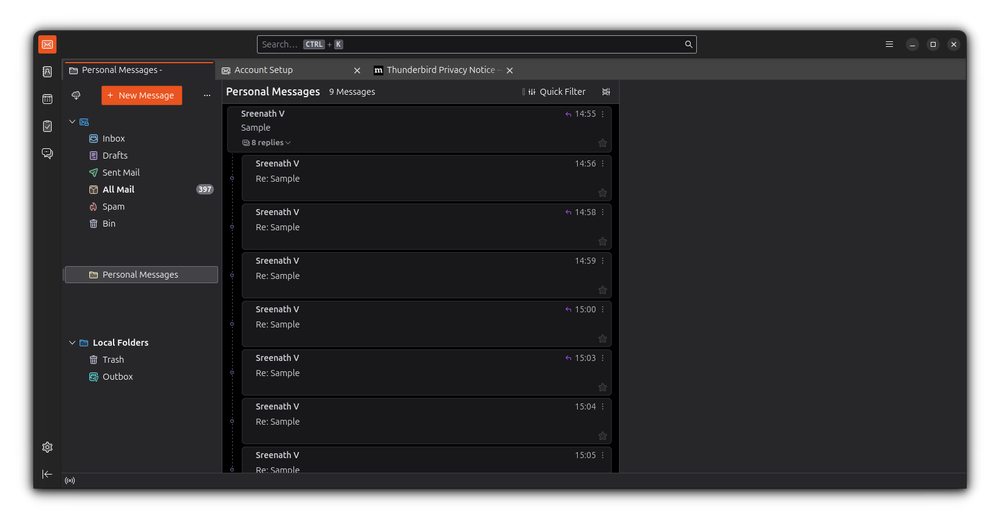Click the New Message button
The width and height of the screenshot is (1000, 525).
[x=141, y=95]
